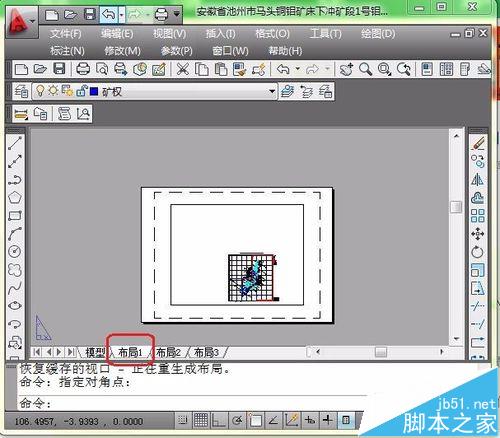
Task: Expand the standard toolbar redo dropdown arrow
Action: (x=327, y=69)
